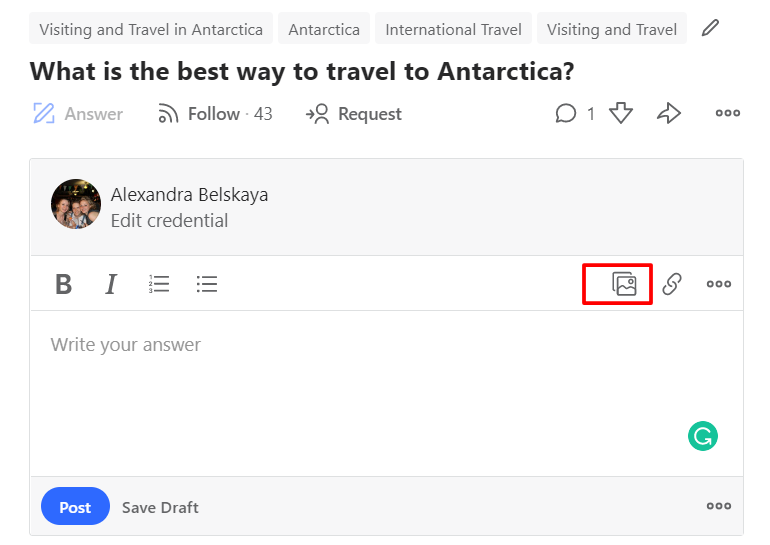Downvote the Antarctica question

621,114
